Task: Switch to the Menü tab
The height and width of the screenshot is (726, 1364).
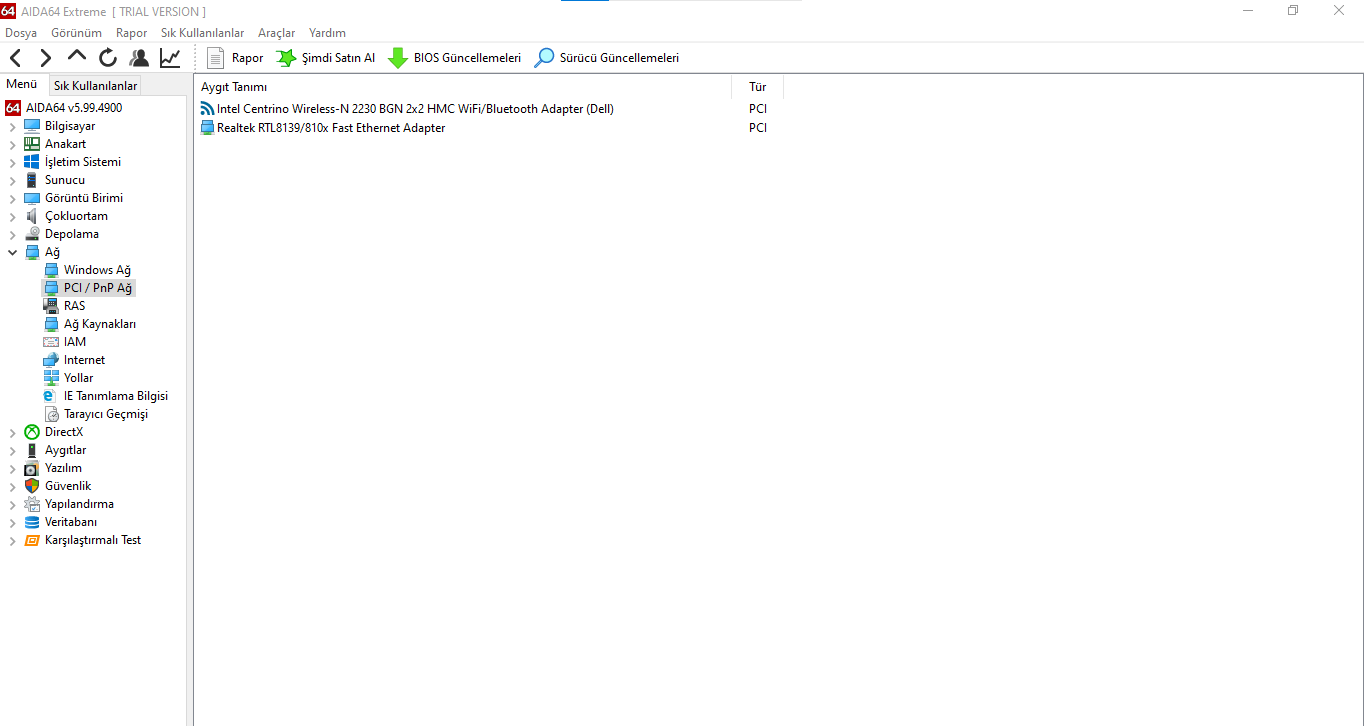Action: click(22, 85)
